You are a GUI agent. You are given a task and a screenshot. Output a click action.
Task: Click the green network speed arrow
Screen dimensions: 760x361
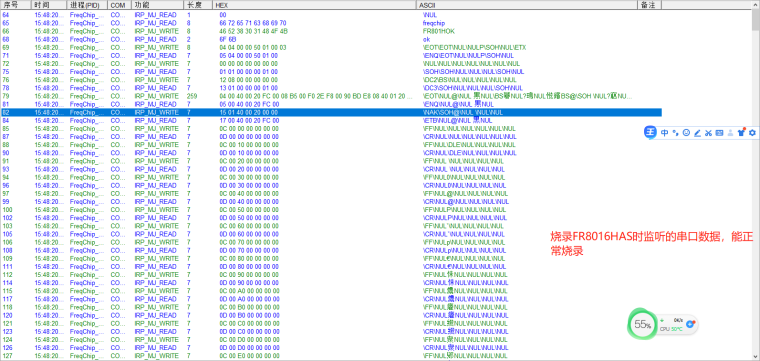tap(662, 320)
